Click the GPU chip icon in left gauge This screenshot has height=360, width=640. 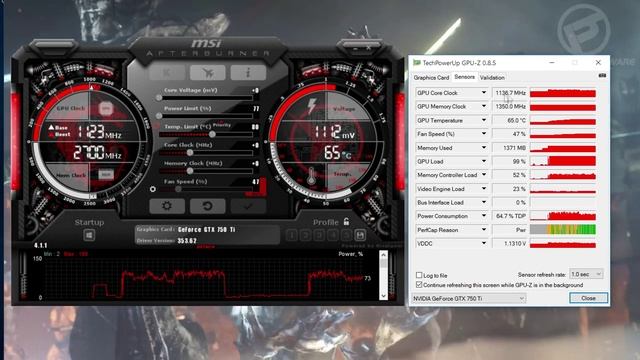point(106,109)
